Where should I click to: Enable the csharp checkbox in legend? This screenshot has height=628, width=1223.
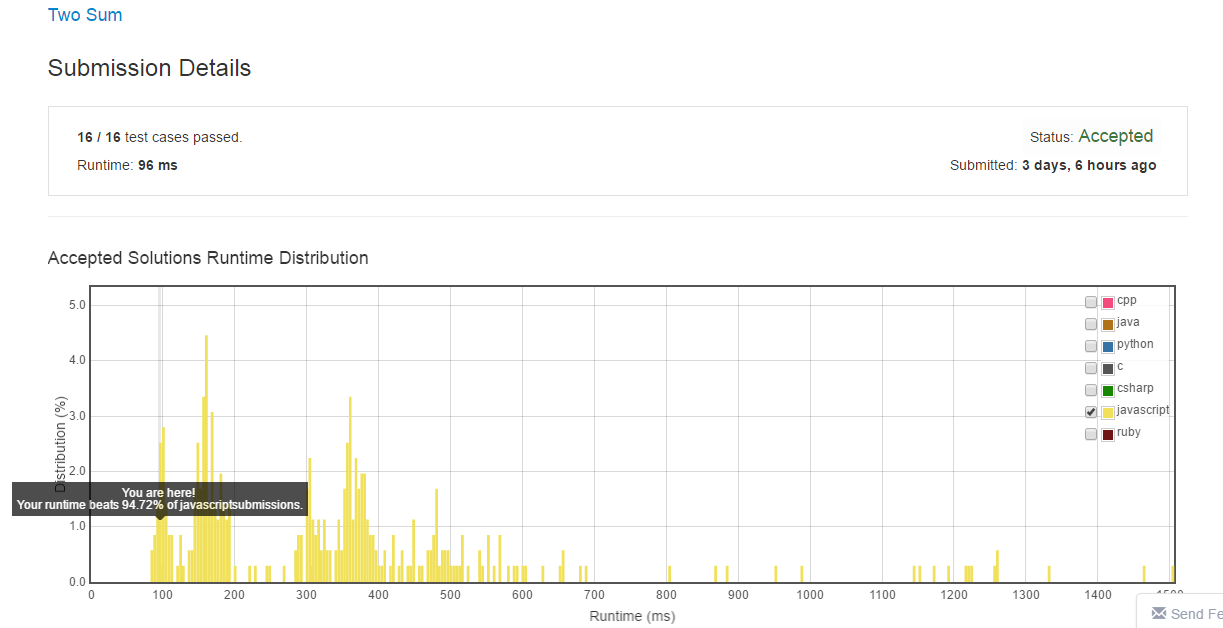tap(1091, 390)
